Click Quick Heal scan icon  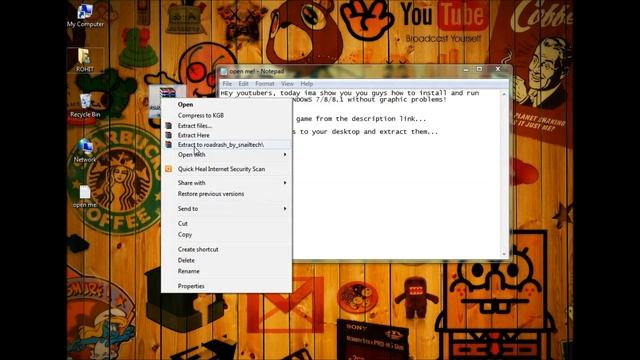[x=169, y=169]
